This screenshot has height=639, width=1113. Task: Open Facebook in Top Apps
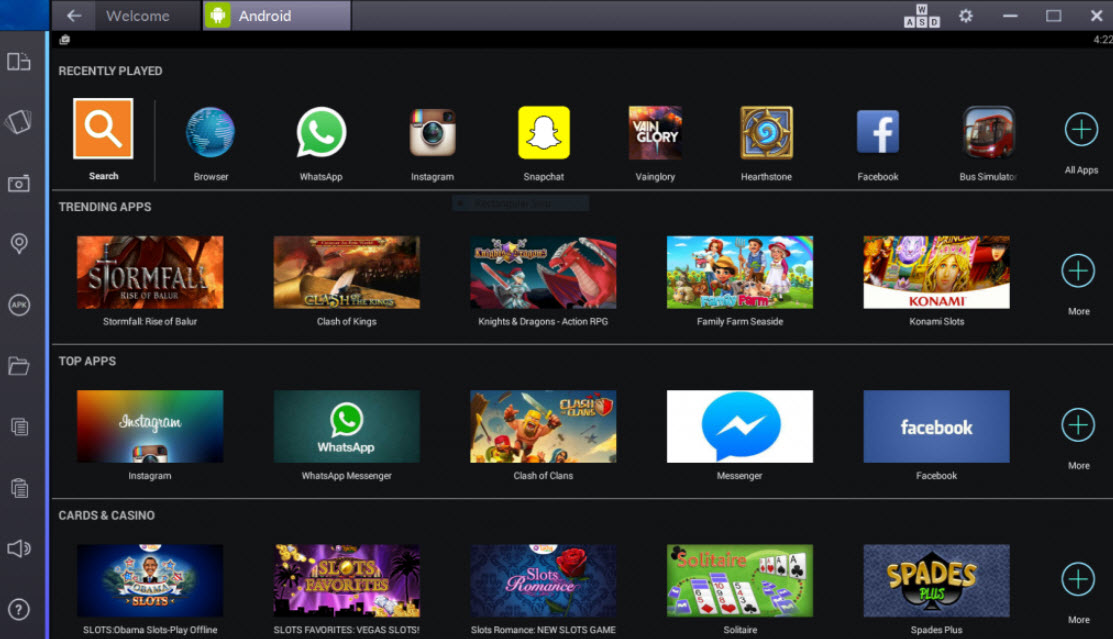click(x=936, y=426)
